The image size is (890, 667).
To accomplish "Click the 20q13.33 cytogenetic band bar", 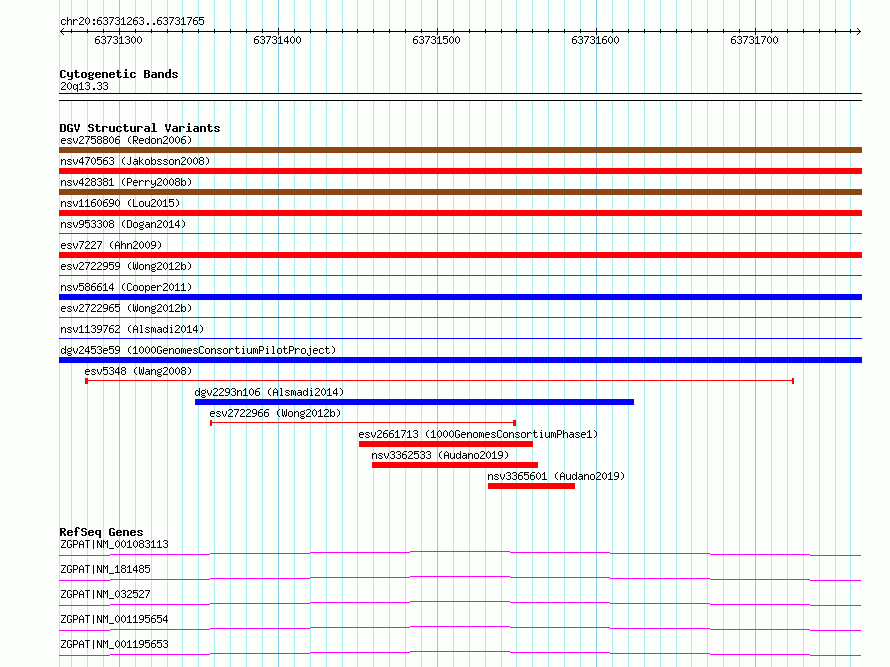I will (x=460, y=97).
